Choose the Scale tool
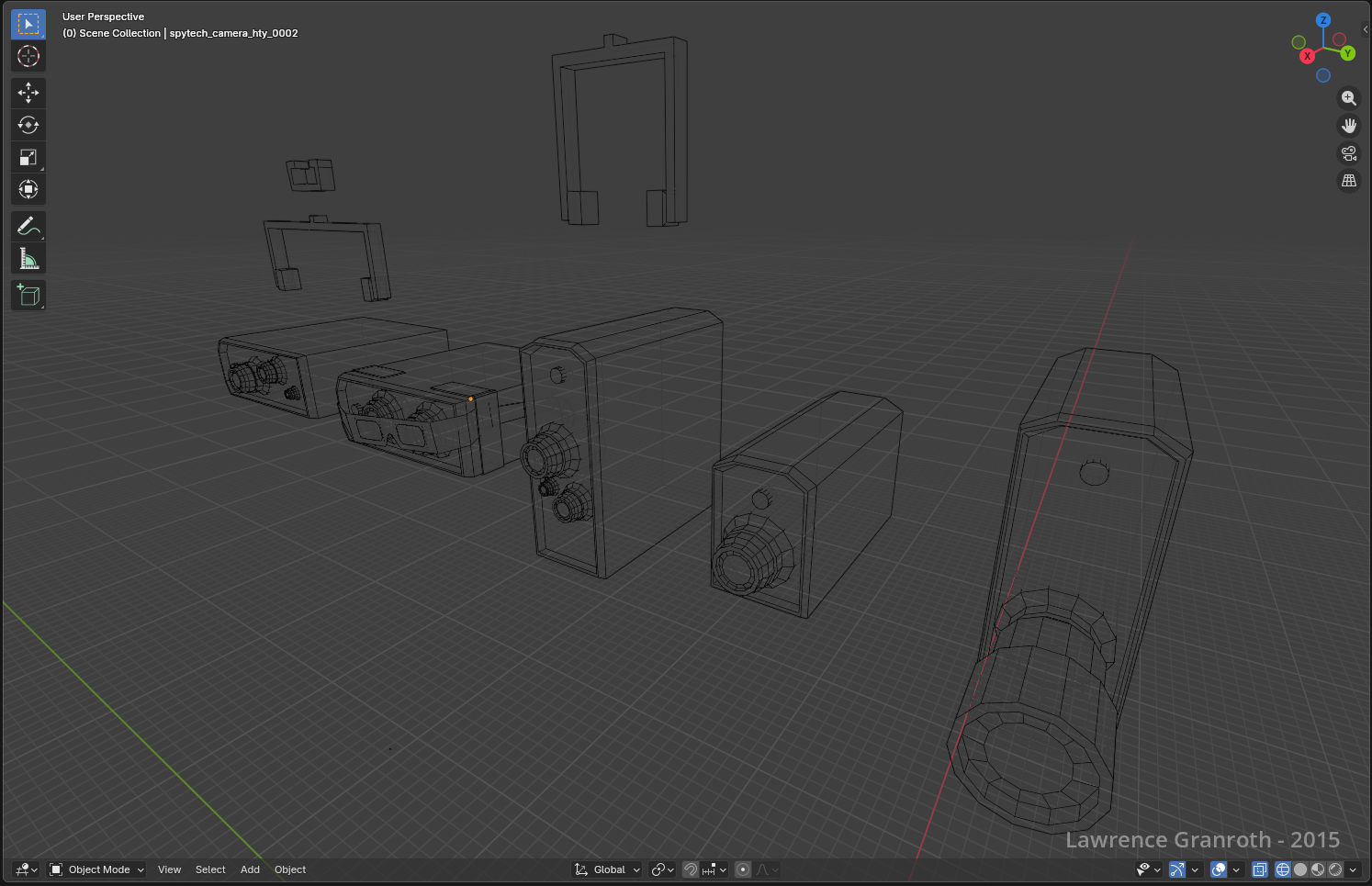 tap(28, 157)
